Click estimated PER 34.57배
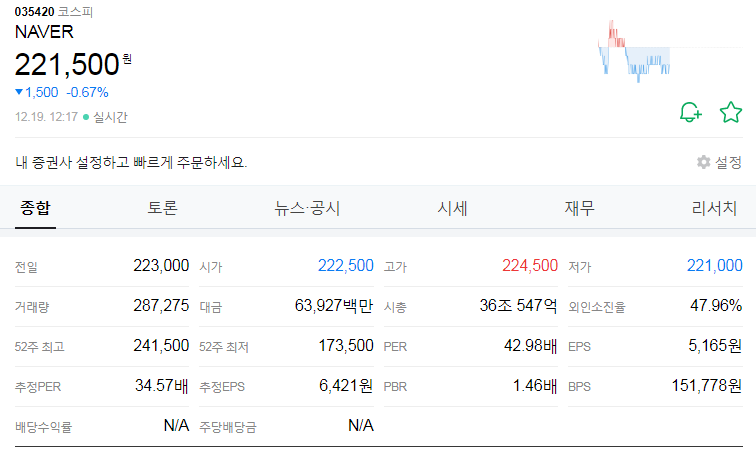This screenshot has height=453, width=756. click(x=162, y=386)
